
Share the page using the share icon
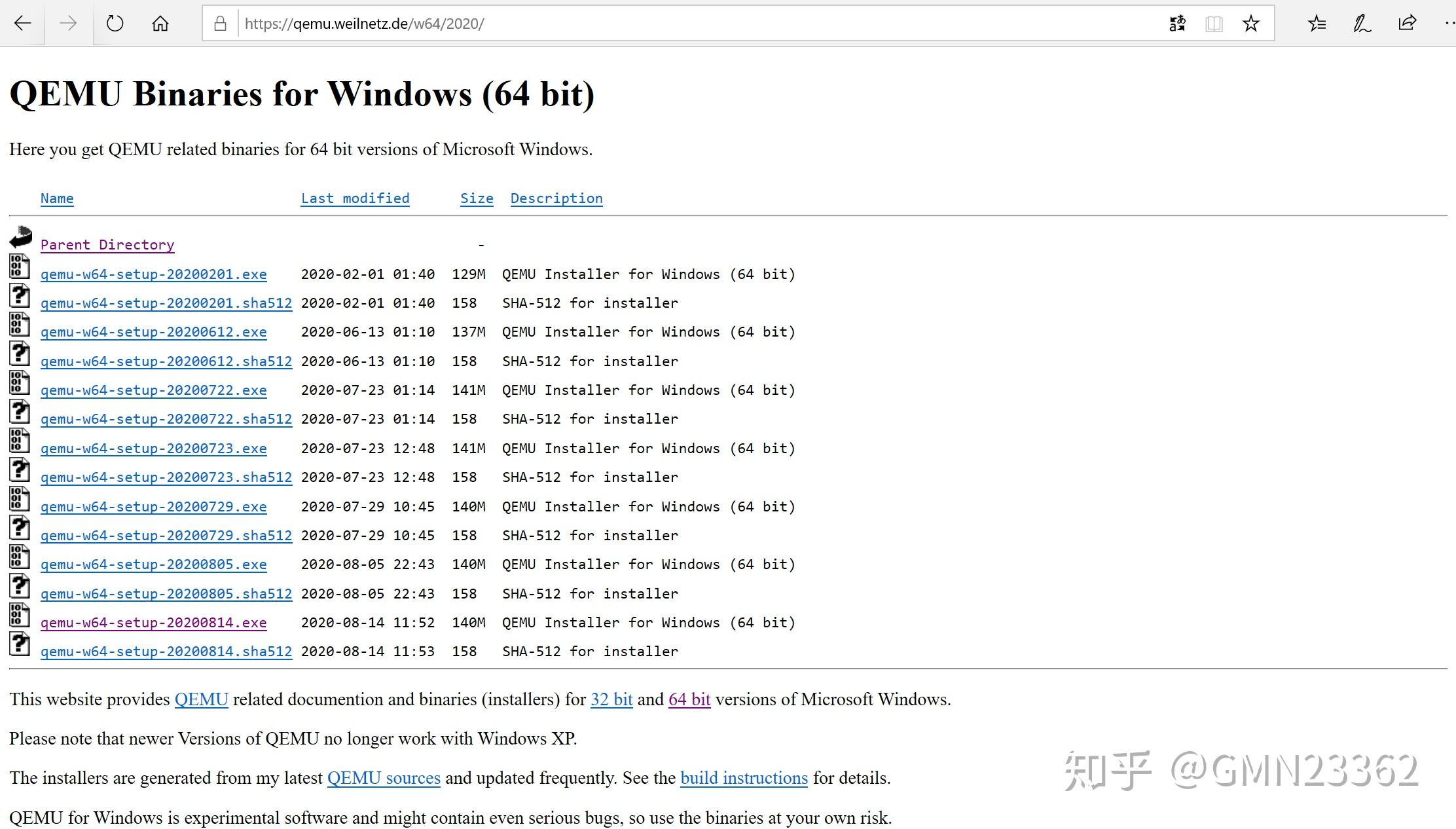[x=1406, y=23]
